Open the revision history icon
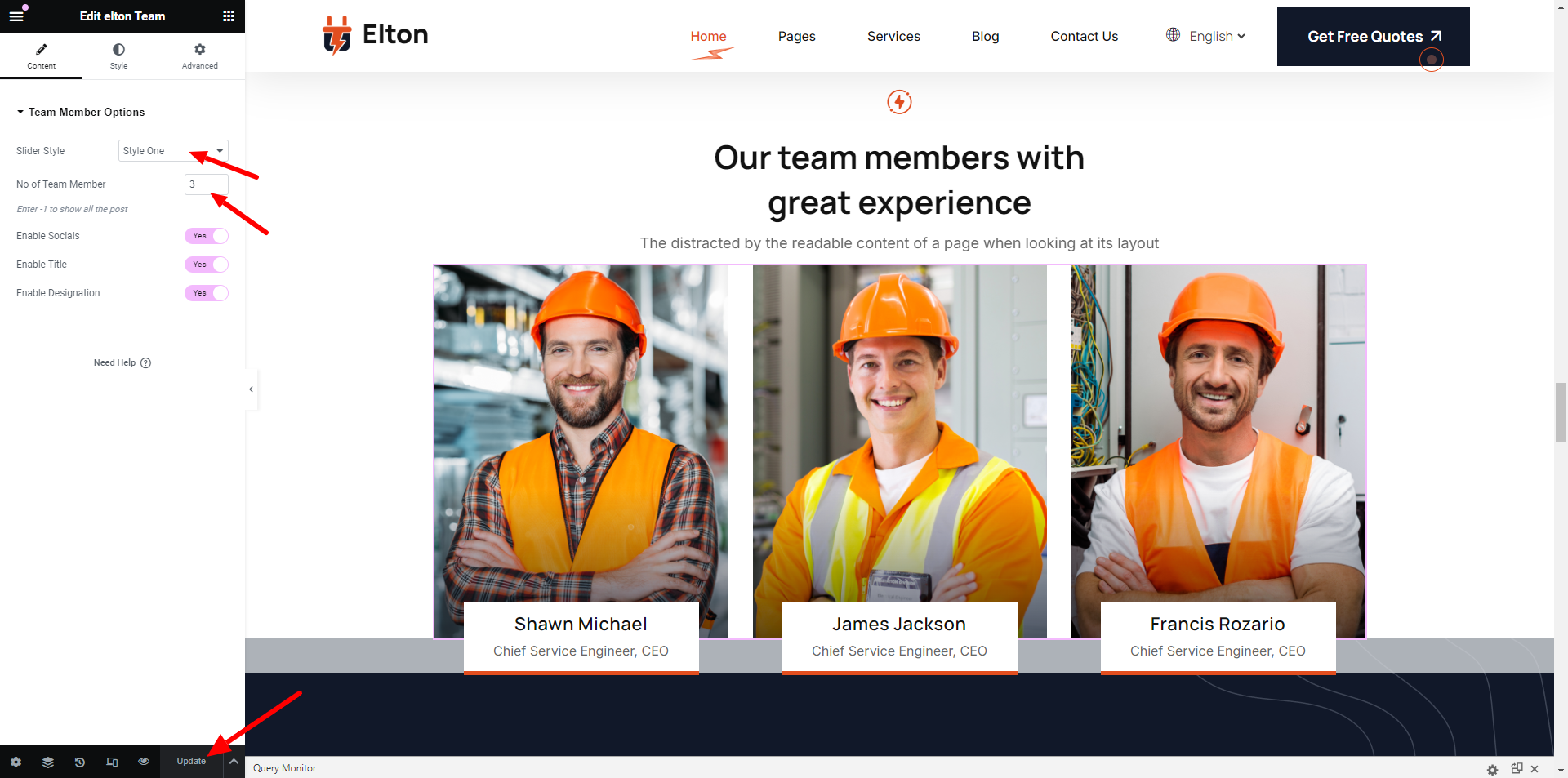The height and width of the screenshot is (778, 1568). (x=80, y=762)
